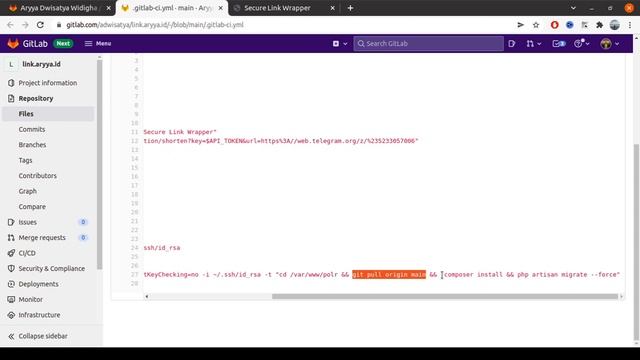
Task: Click the address bar URL
Action: click(x=155, y=25)
